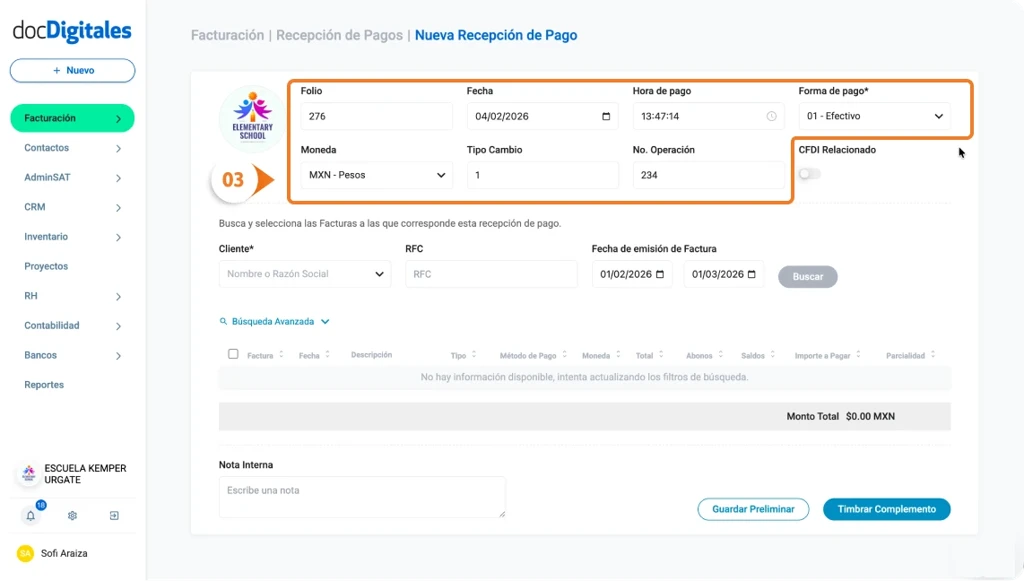
Task: Click the Buscar button
Action: (x=807, y=276)
